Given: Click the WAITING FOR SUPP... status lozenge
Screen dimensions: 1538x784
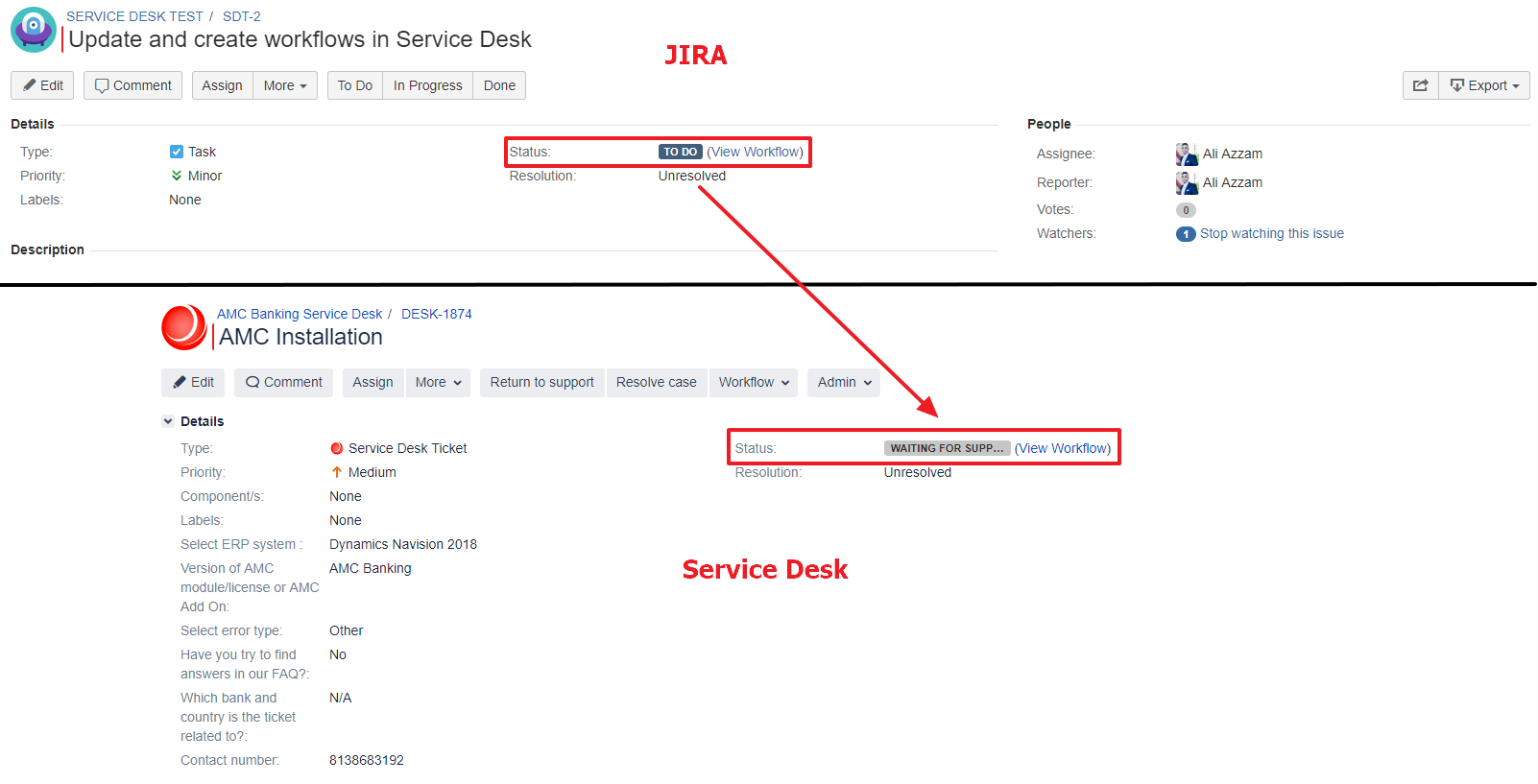Looking at the screenshot, I should 947,448.
